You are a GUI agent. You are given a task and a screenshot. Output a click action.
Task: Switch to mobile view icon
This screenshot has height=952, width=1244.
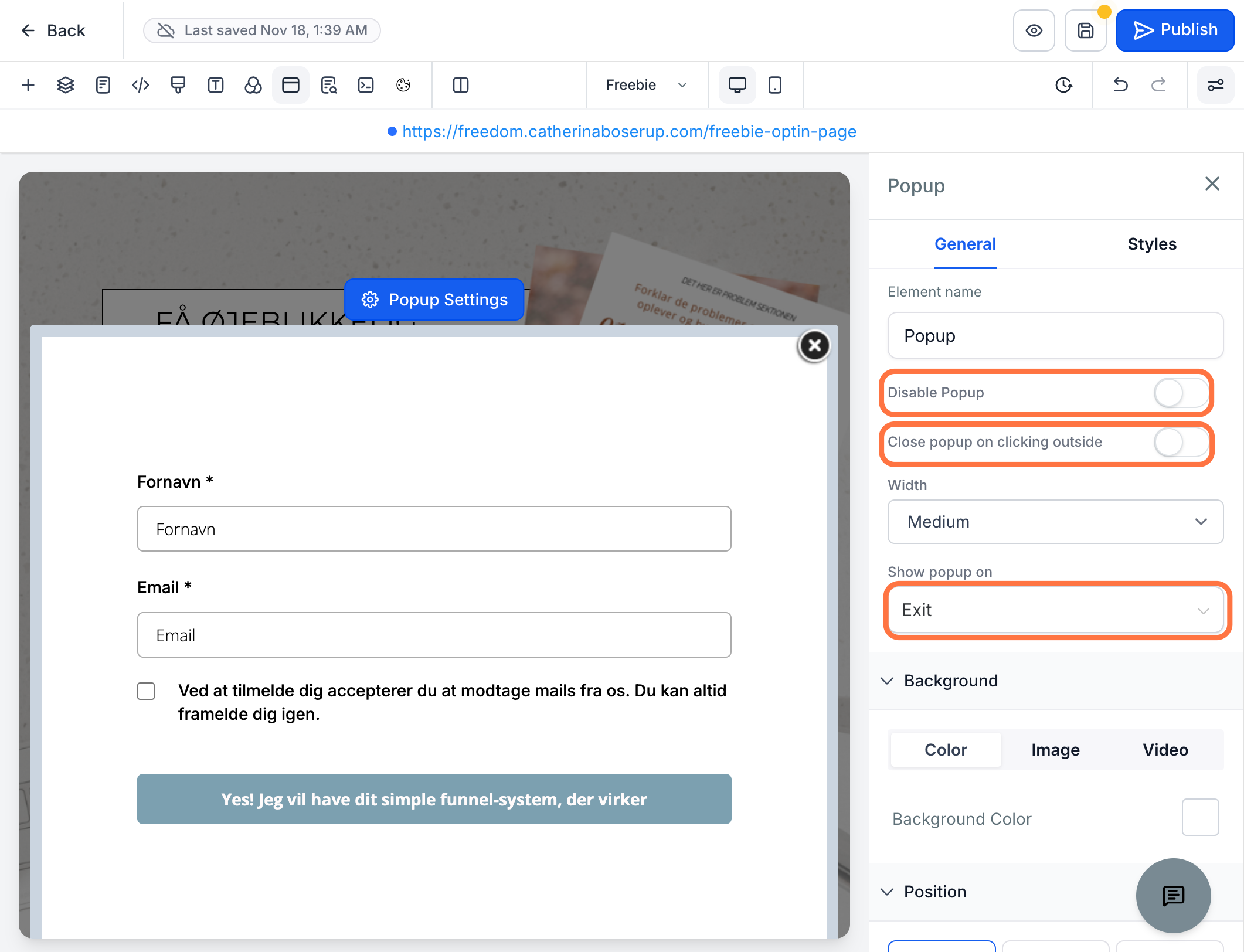click(775, 85)
